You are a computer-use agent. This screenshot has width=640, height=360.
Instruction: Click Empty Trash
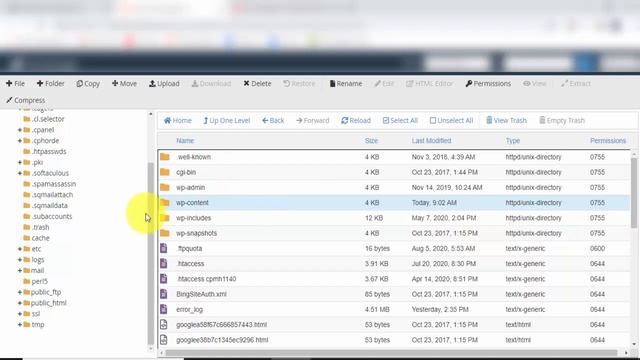tap(562, 120)
